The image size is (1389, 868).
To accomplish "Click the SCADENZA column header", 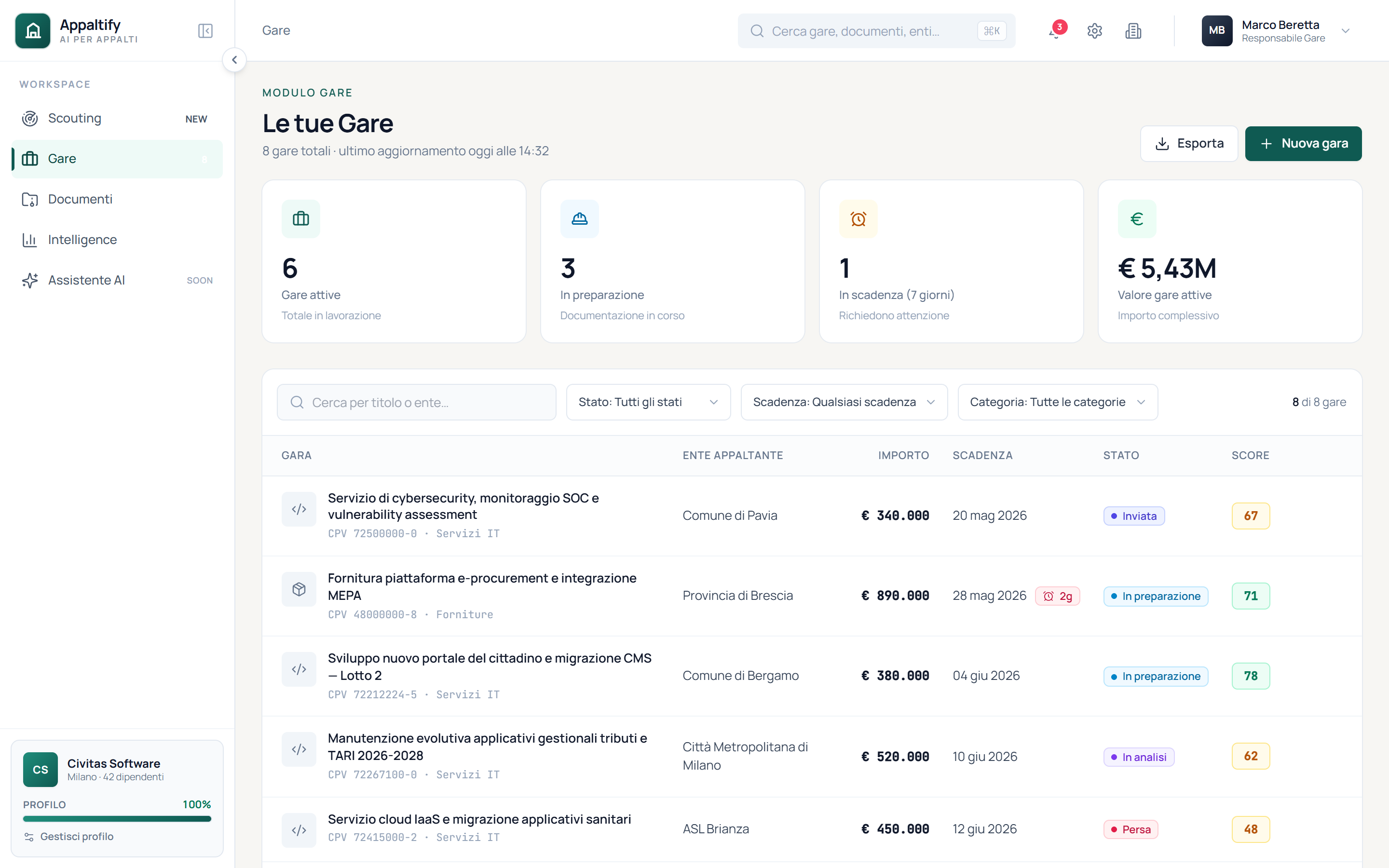I will 982,456.
